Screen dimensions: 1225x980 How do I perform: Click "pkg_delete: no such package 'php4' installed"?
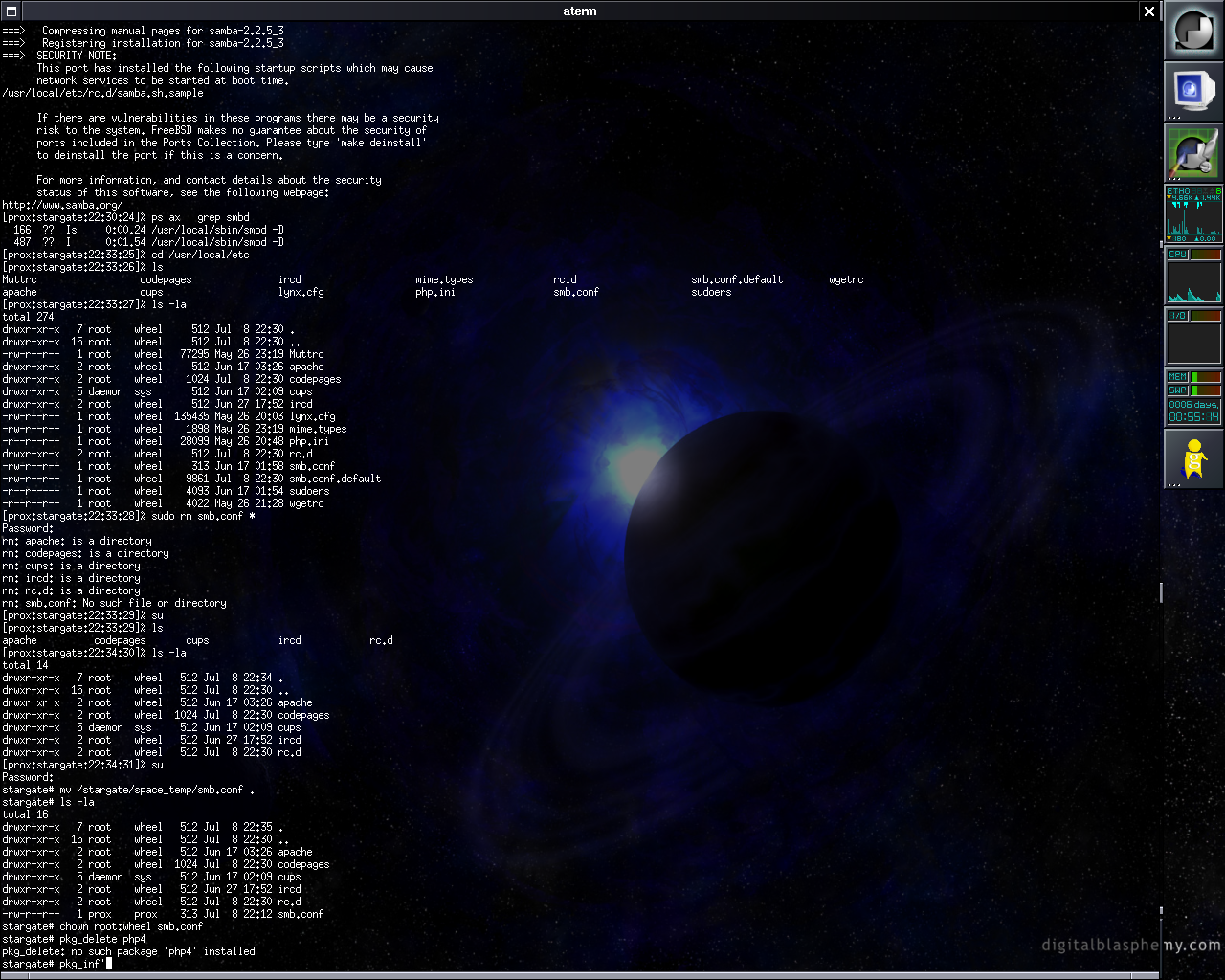tap(128, 951)
